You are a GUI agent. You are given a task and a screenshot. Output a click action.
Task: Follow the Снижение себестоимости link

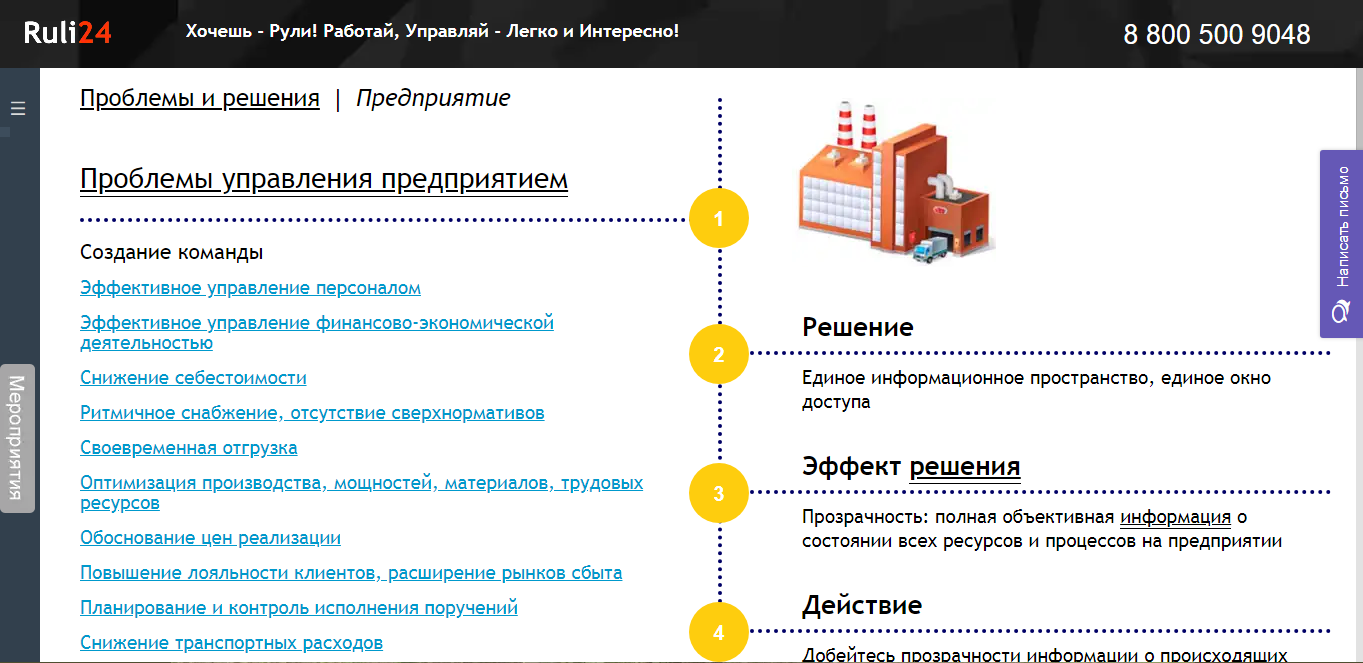tap(193, 377)
